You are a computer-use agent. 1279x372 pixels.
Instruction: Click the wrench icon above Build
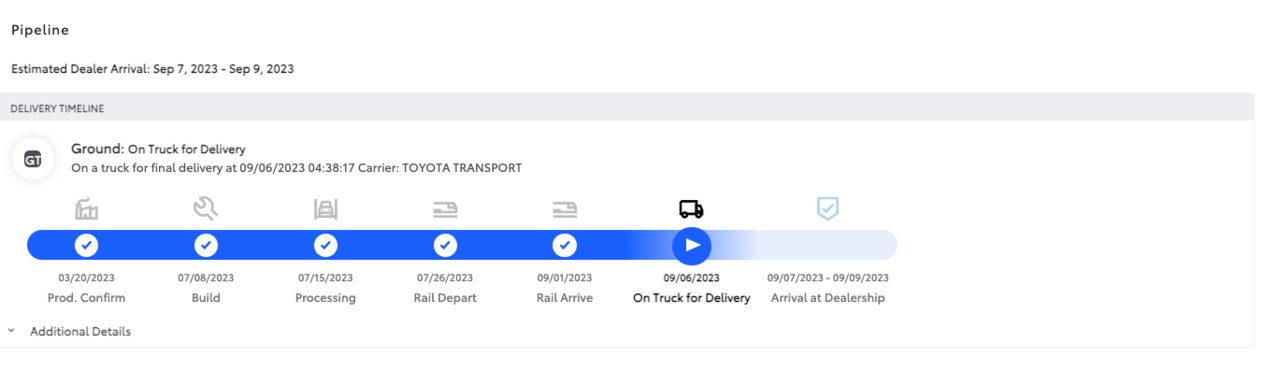click(x=206, y=209)
